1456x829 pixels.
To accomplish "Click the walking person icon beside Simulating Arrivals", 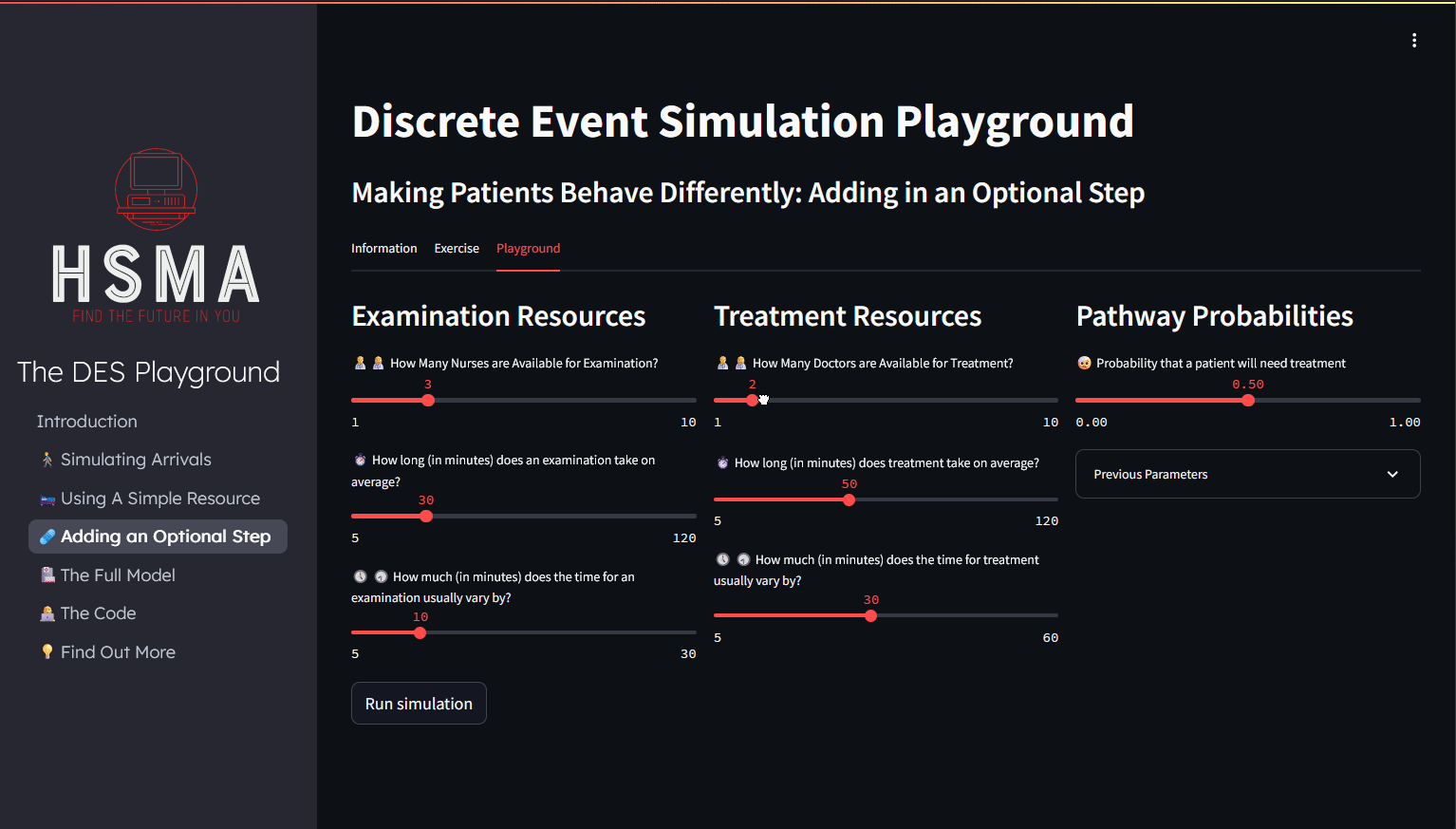I will pos(47,460).
